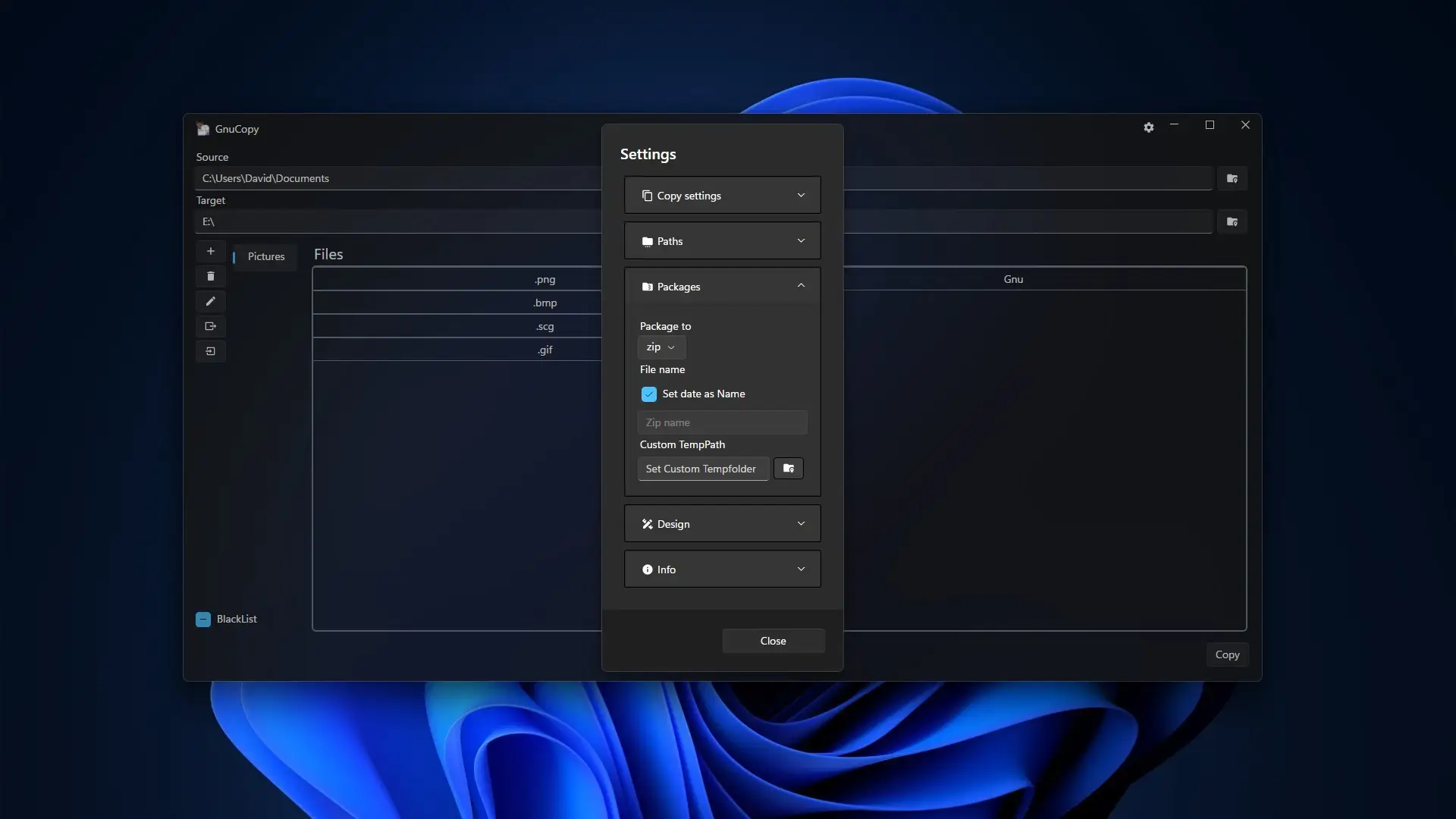Maximize the GnuCopy window
Screen dimensions: 1456x819
click(x=1210, y=125)
